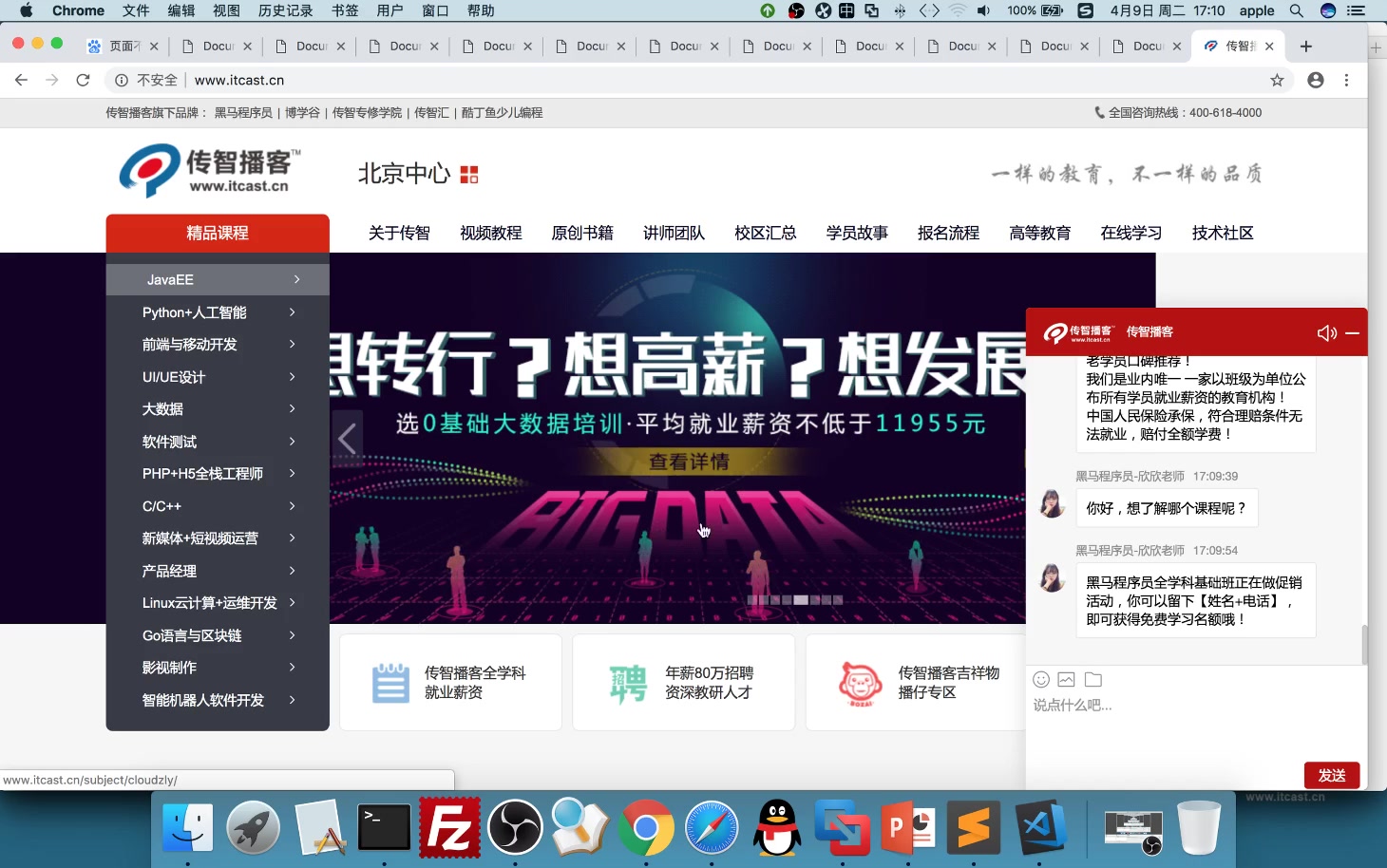Screen dimensions: 1387x868
Task: Mute the chat widget sound
Action: [1326, 332]
